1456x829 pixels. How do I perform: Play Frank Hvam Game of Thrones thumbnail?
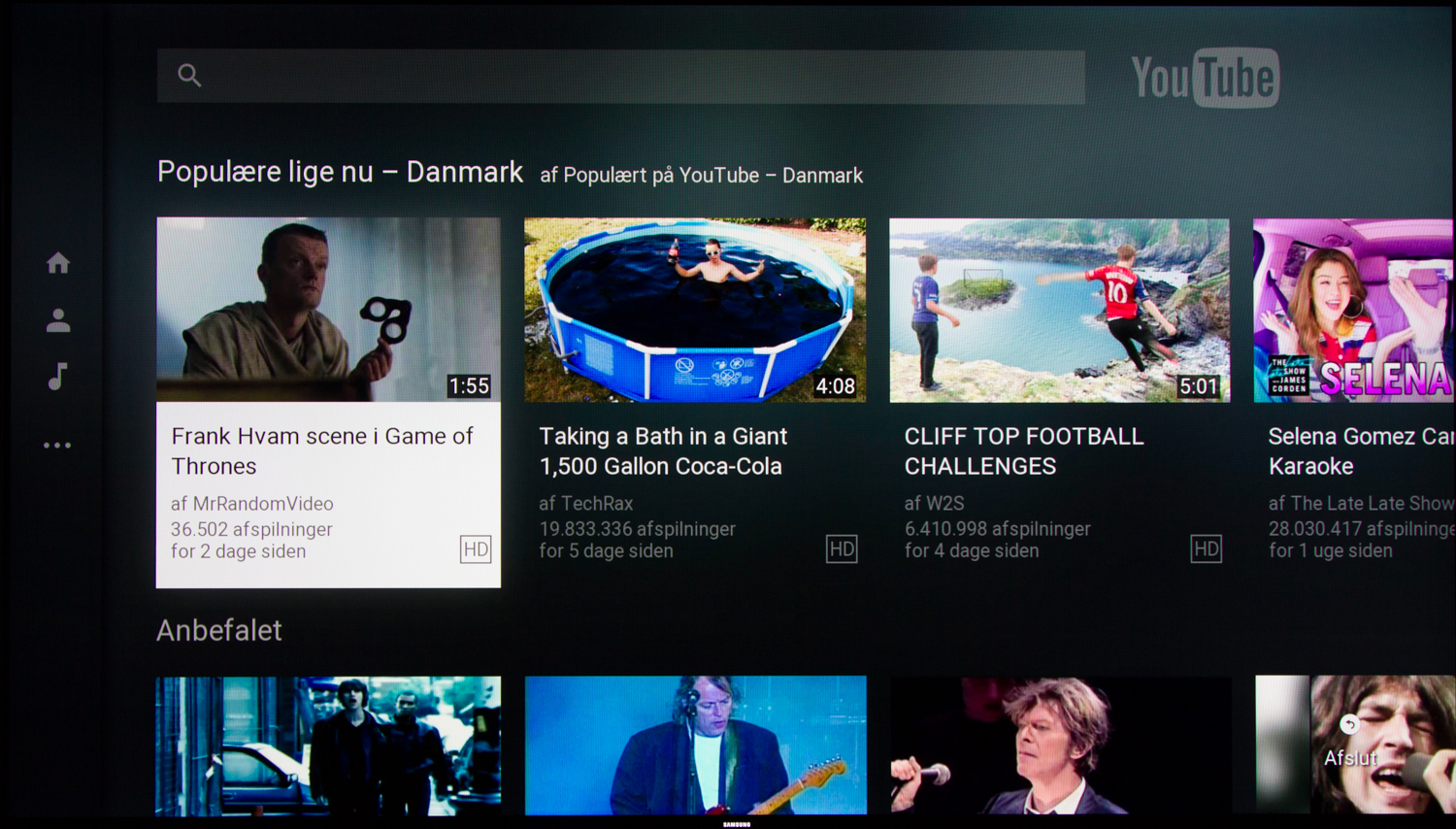pos(328,309)
